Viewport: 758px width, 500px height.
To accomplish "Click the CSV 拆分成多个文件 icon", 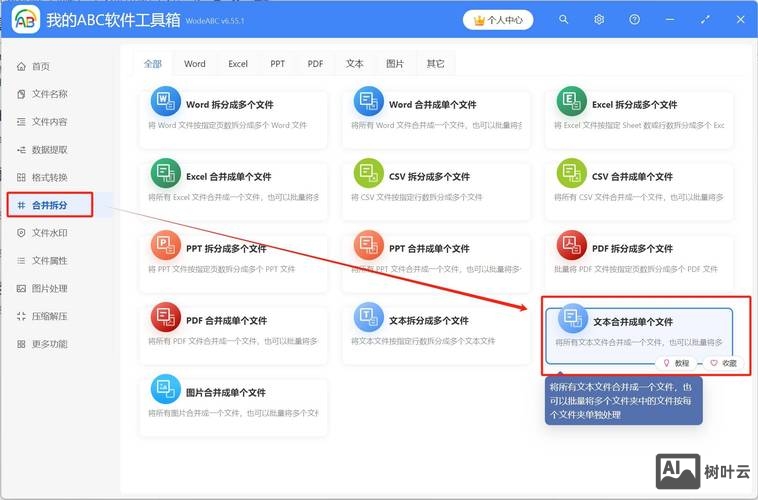I will pyautogui.click(x=368, y=173).
